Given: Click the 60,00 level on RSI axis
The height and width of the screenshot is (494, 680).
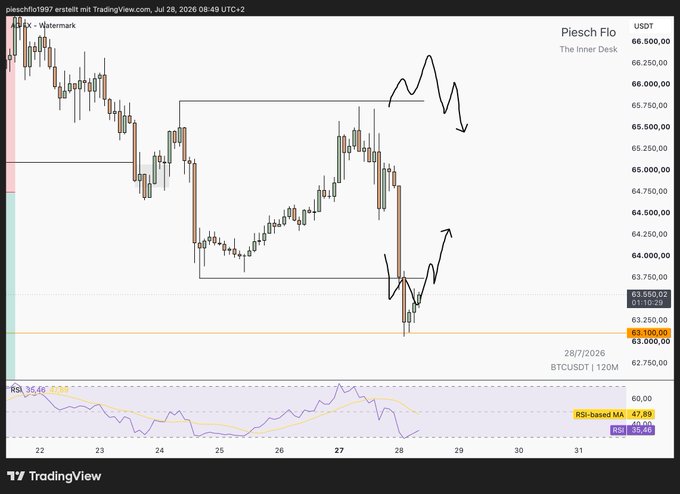Looking at the screenshot, I should [x=642, y=399].
